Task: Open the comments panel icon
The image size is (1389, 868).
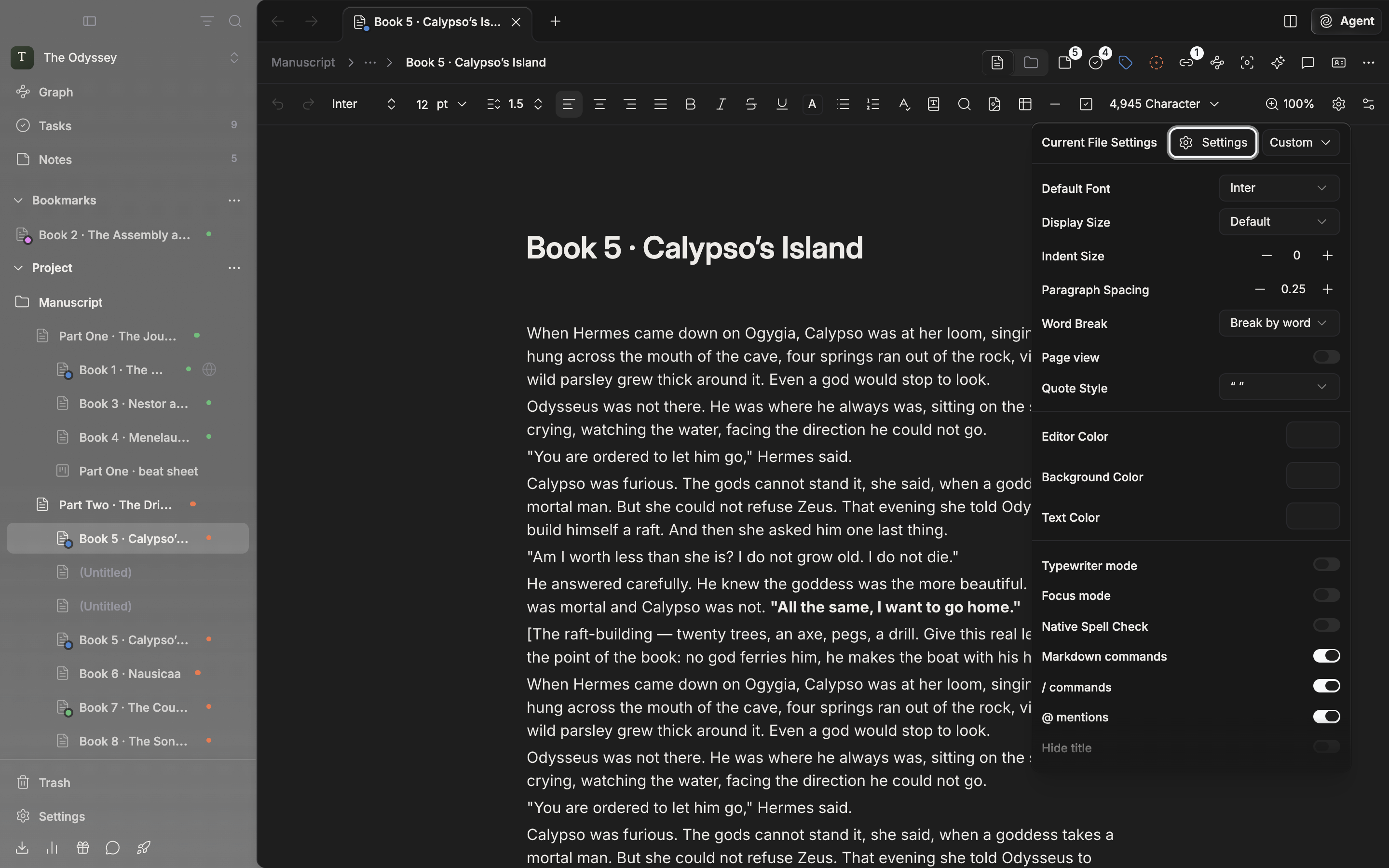Action: click(x=1307, y=63)
